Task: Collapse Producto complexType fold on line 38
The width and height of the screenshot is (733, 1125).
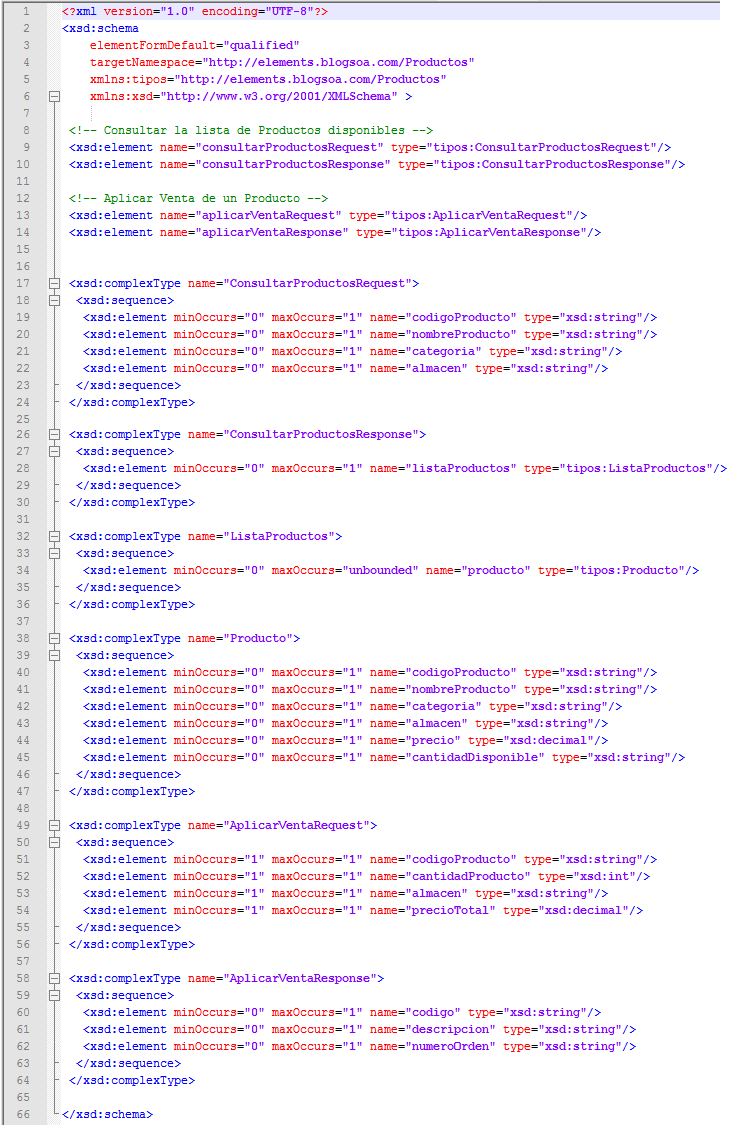Action: pos(54,639)
